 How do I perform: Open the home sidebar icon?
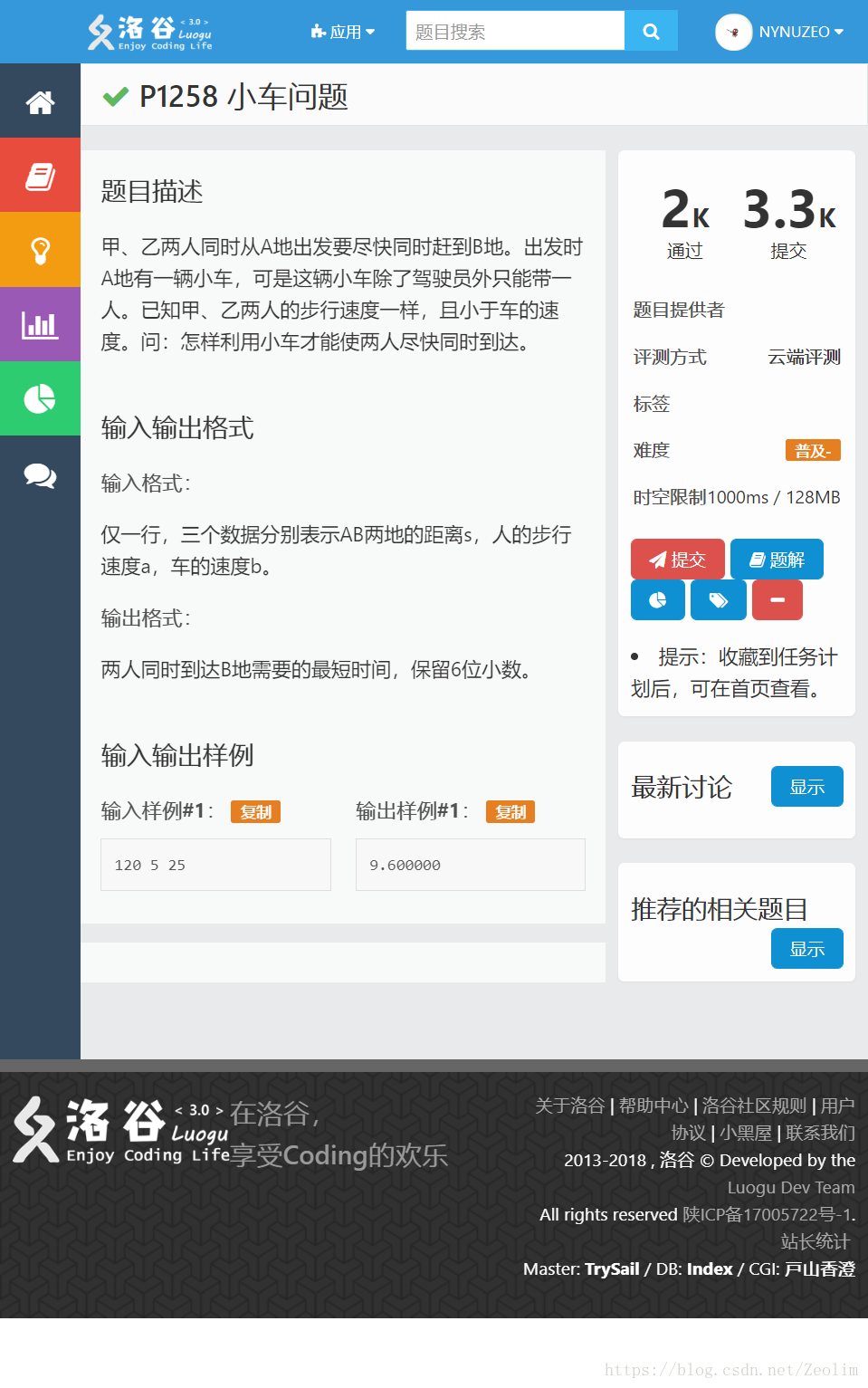40,101
